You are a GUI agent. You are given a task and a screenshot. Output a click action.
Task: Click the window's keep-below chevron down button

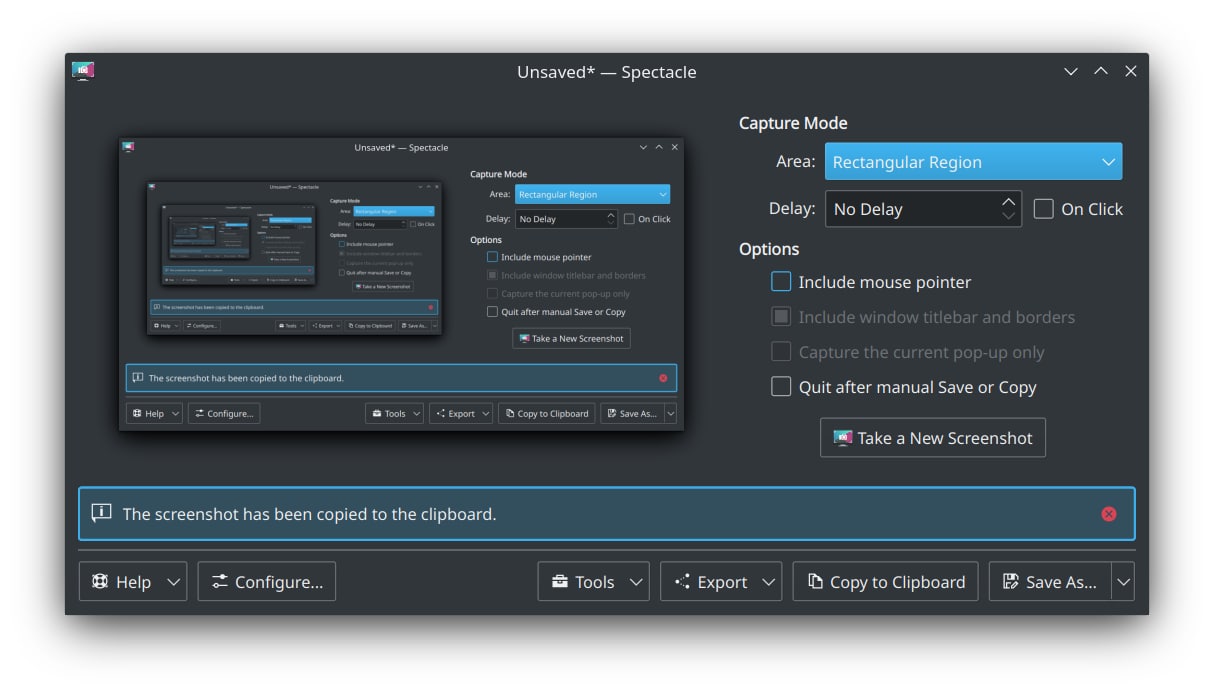[1071, 71]
